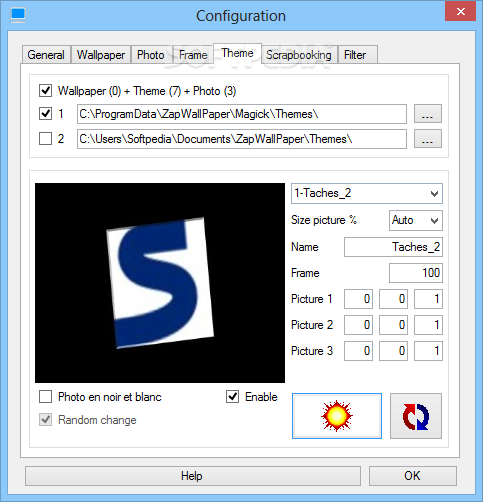483x502 pixels.
Task: Click Picture 1 second value field
Action: (x=393, y=299)
